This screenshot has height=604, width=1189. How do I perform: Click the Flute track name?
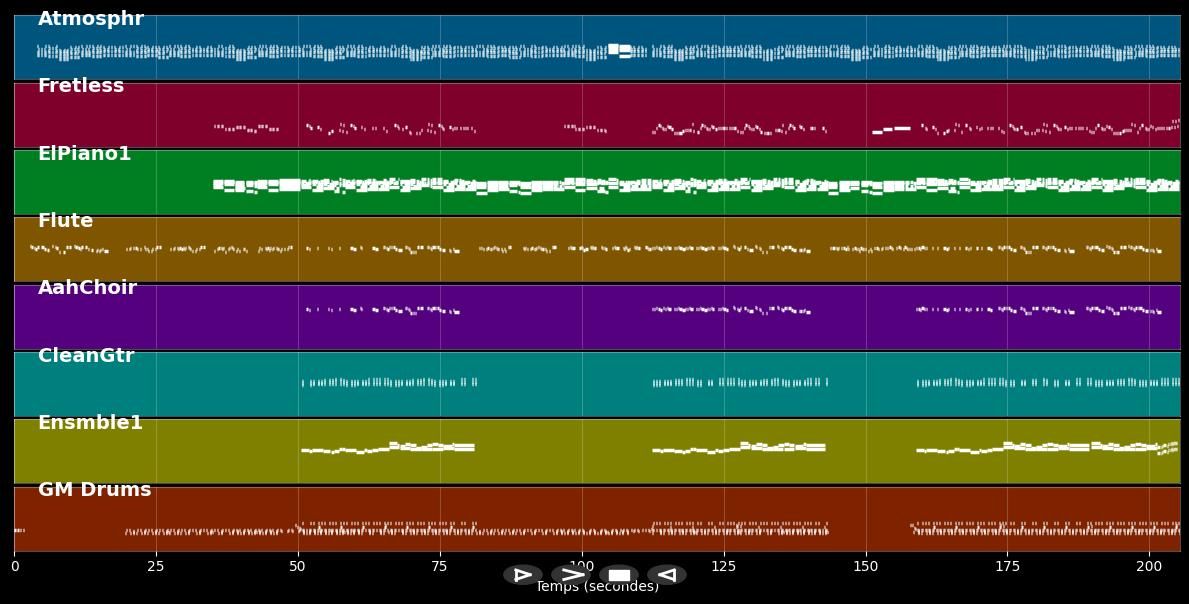tap(65, 221)
